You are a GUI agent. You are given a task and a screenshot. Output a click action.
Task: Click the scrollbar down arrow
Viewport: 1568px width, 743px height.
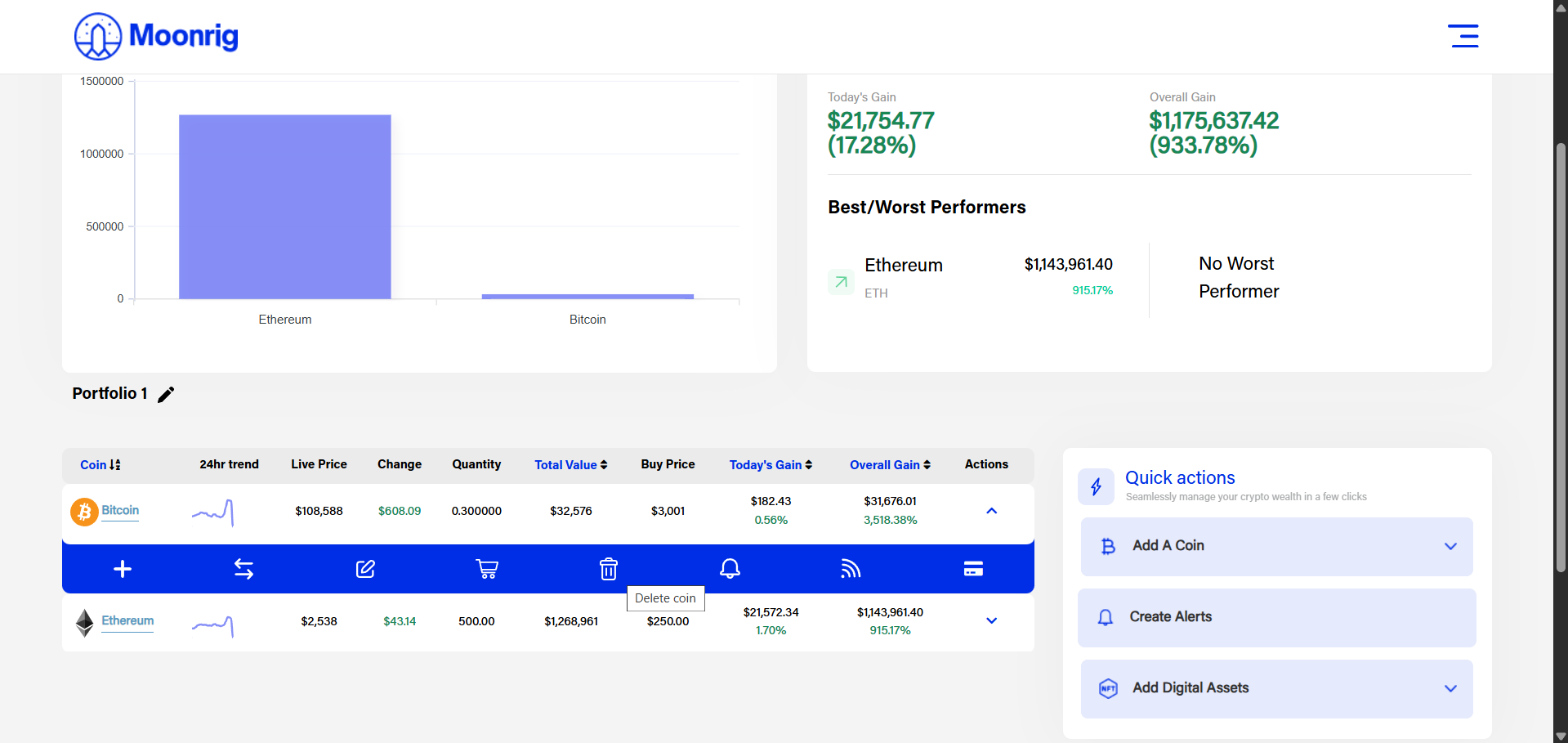click(x=1561, y=736)
